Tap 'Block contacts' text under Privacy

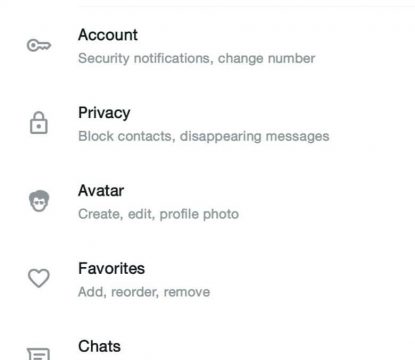coord(125,136)
